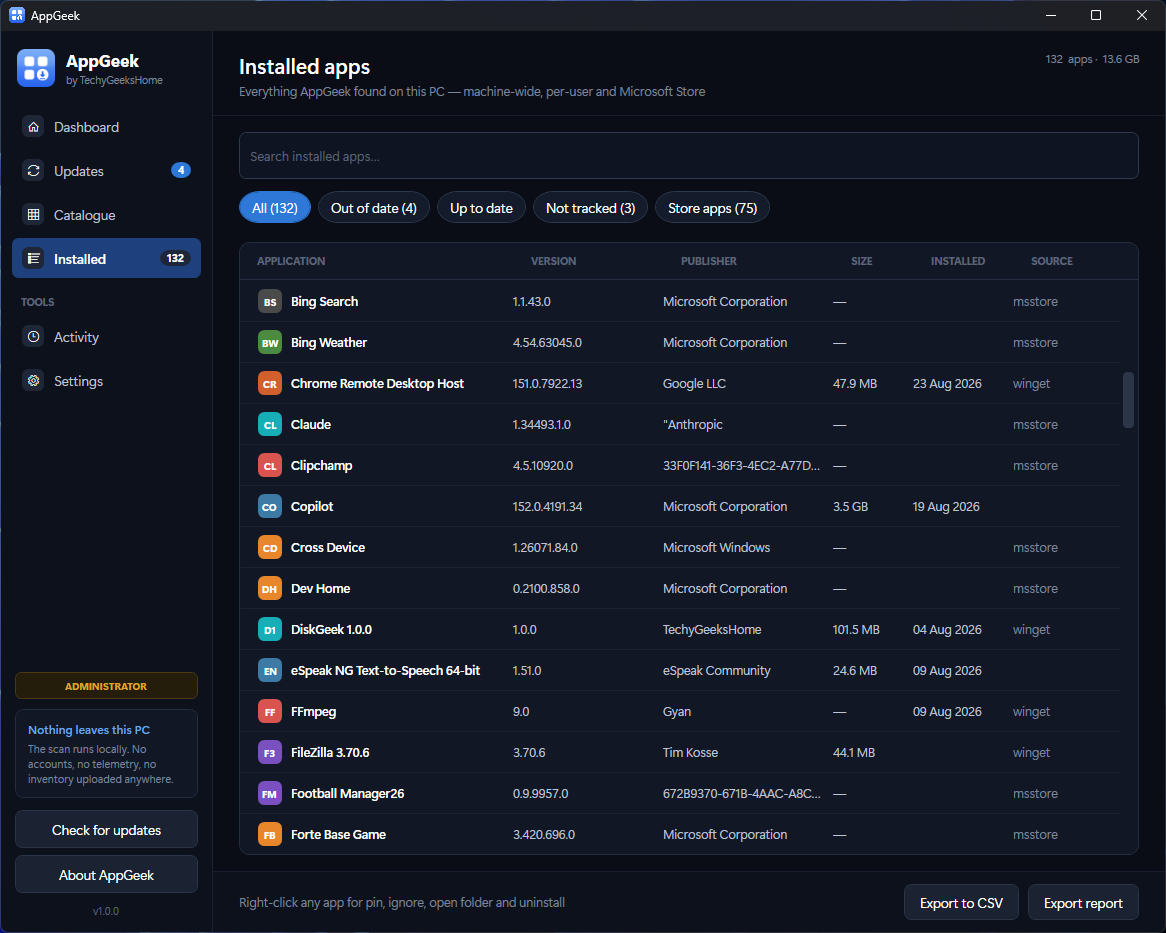Open Settings in the sidebar
The image size is (1166, 933).
(x=106, y=381)
